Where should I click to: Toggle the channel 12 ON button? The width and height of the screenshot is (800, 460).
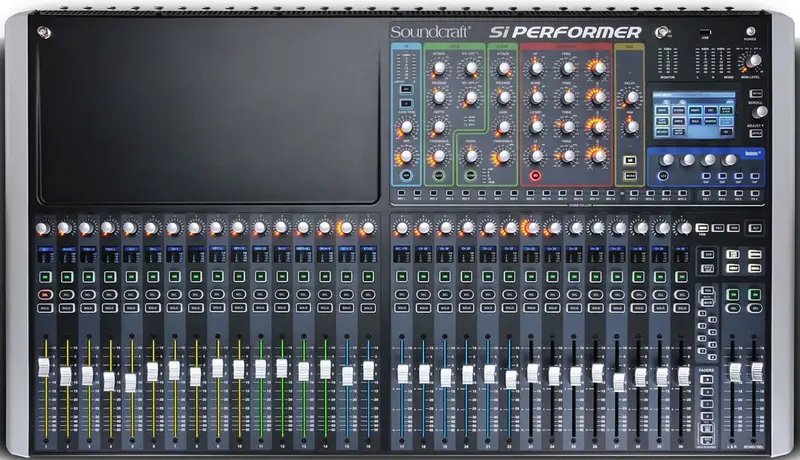coord(282,277)
